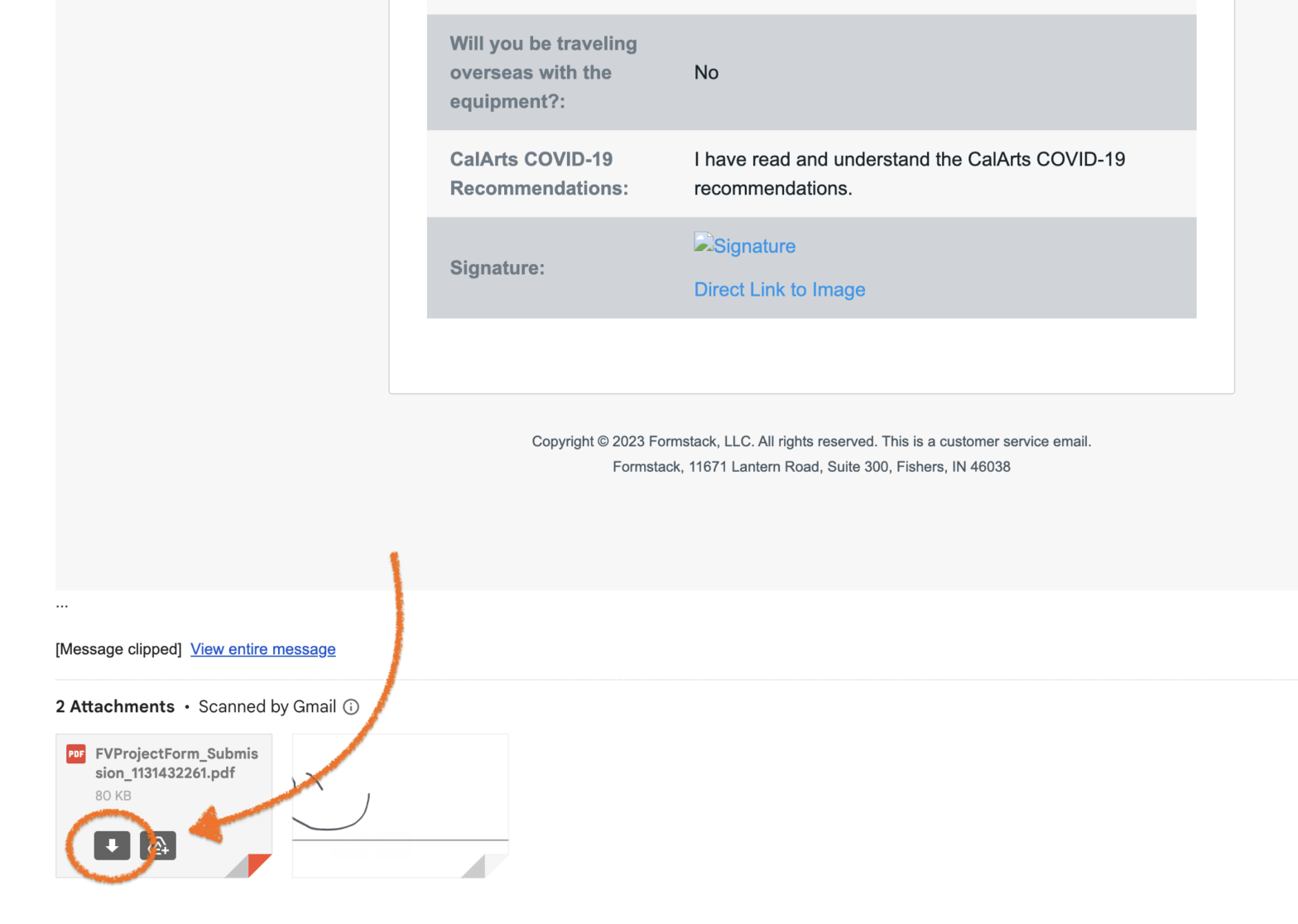This screenshot has height=924, width=1298.
Task: Expand trimmed content via the three-dots ellipsis
Action: [x=62, y=605]
